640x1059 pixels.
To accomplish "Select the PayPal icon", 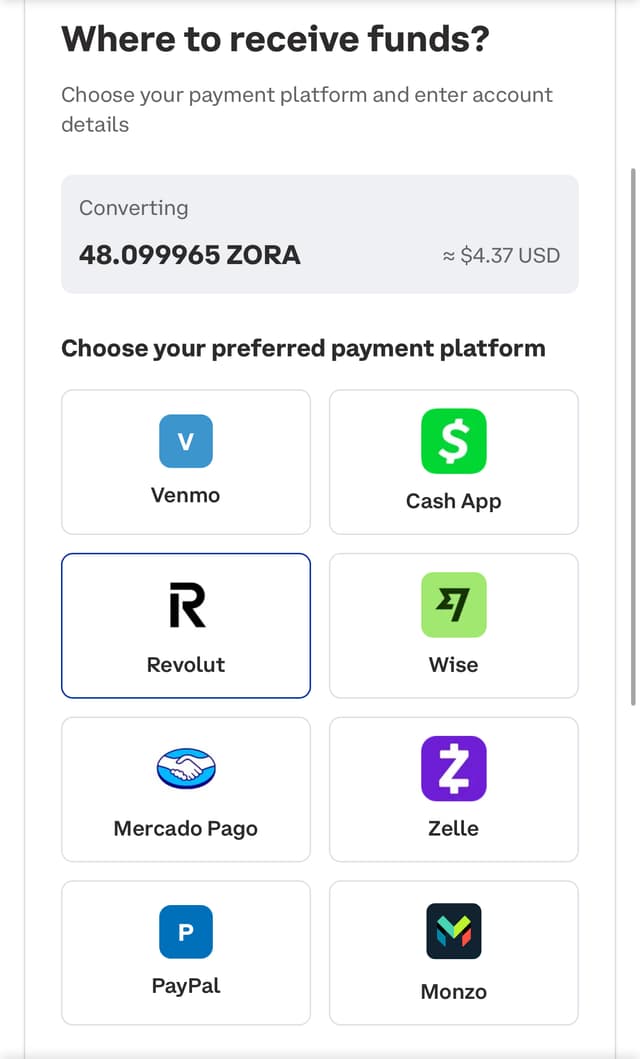I will click(x=185, y=931).
